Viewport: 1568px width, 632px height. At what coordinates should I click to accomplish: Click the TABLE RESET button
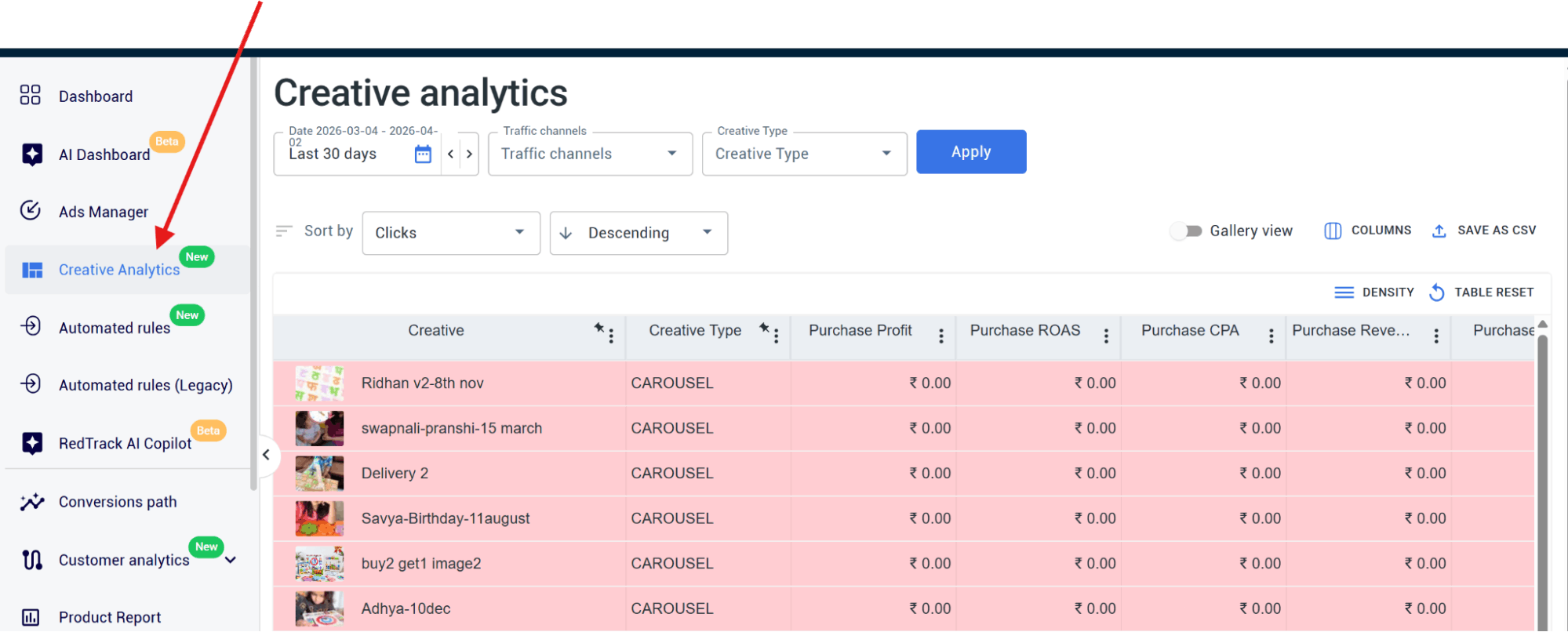coord(1481,292)
